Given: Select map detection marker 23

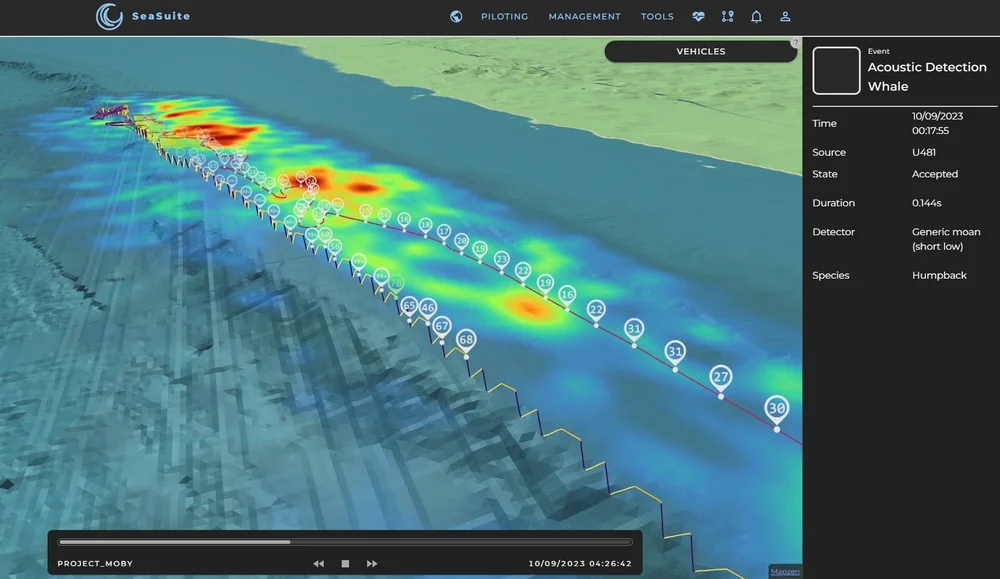Looking at the screenshot, I should click(x=501, y=260).
